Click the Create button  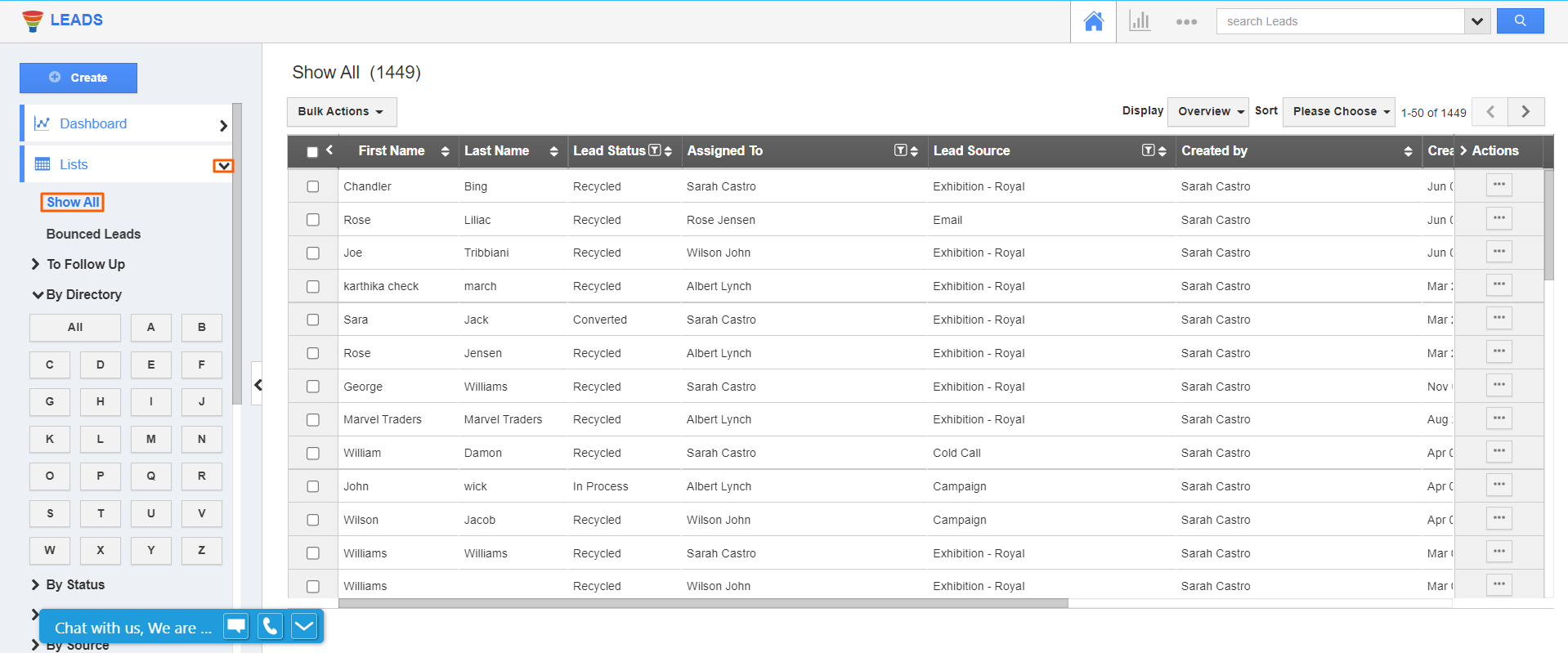coord(78,78)
